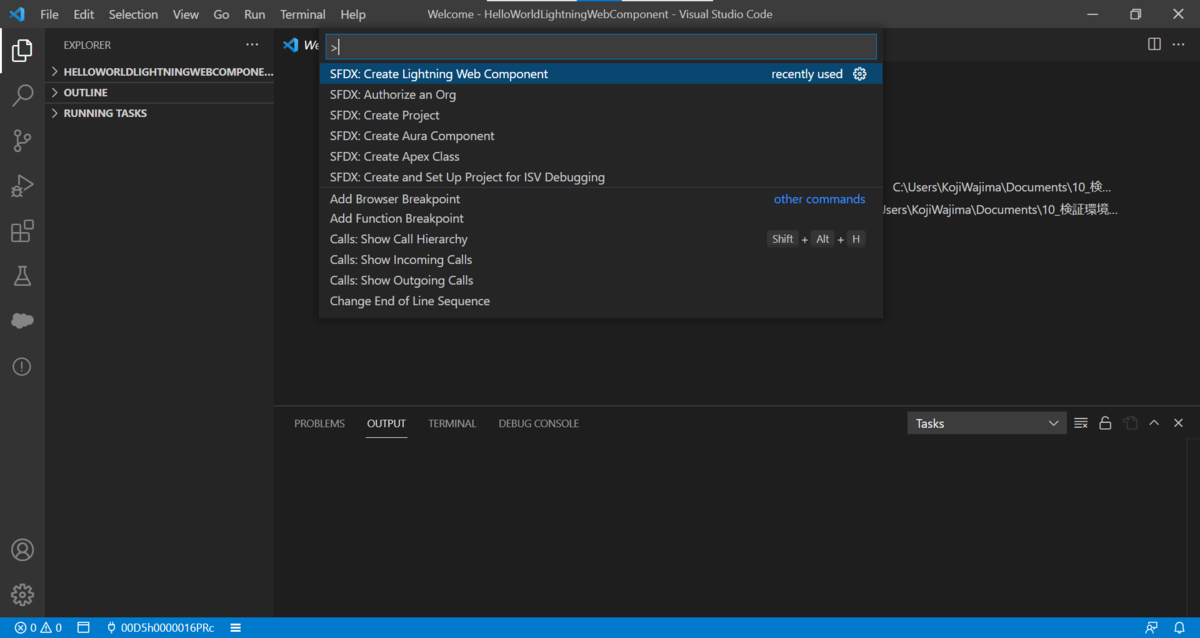The width and height of the screenshot is (1200, 638).
Task: Select SFDX: Create Apex Class
Action: [x=601, y=156]
